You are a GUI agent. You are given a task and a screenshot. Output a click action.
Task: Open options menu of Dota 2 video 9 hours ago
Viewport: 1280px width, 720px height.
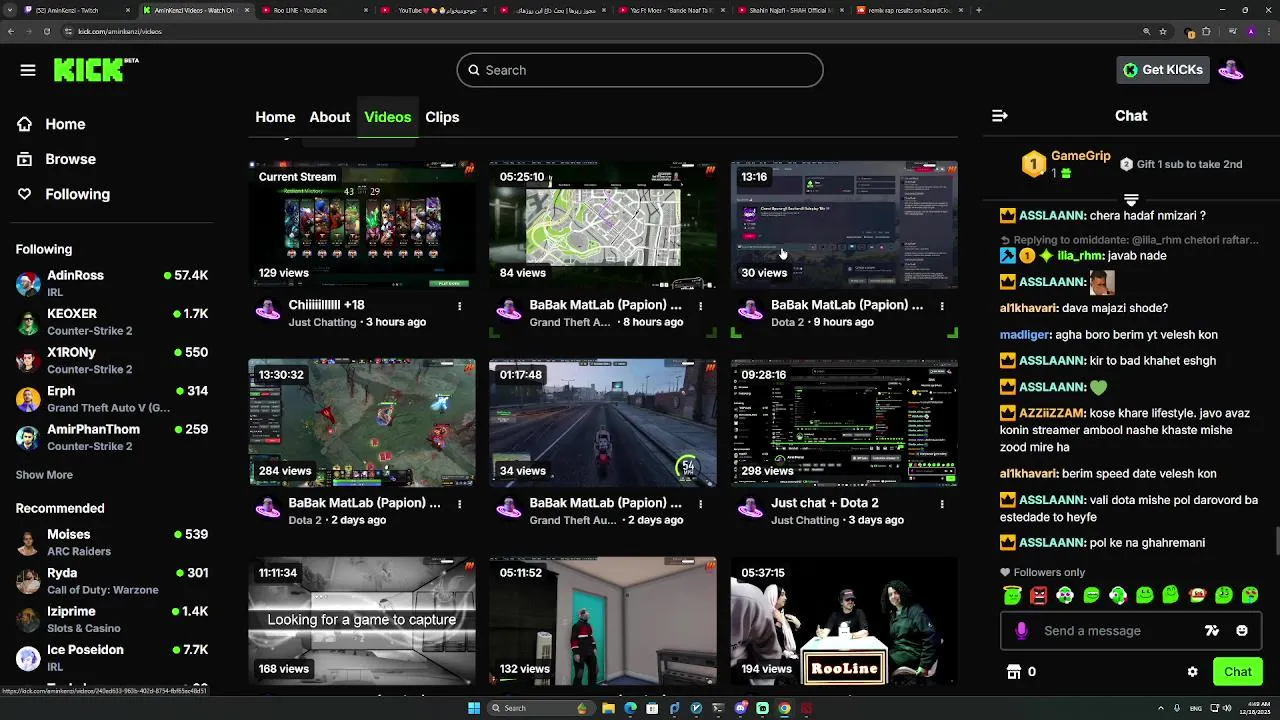tap(942, 306)
